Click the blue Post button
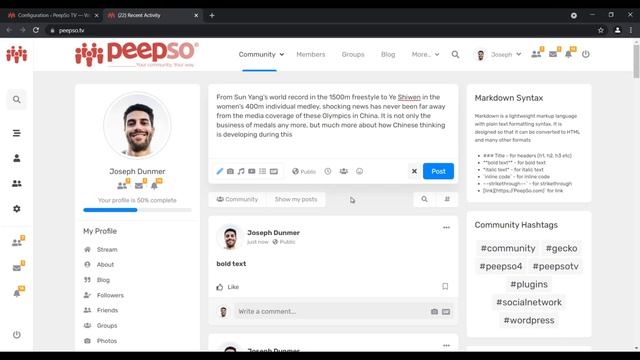The width and height of the screenshot is (640, 360). tap(438, 171)
